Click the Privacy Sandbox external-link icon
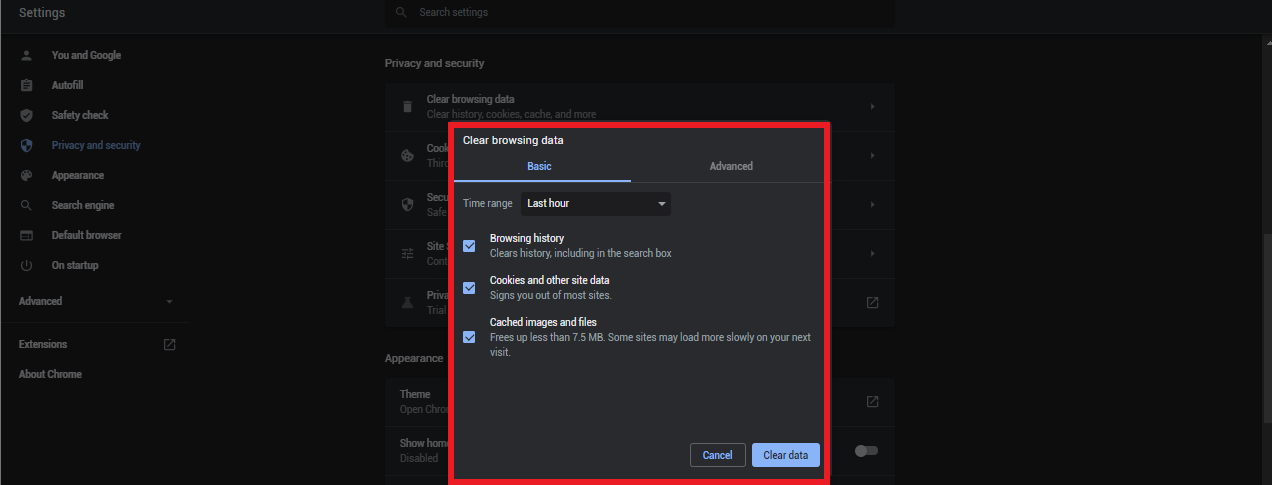 (872, 302)
